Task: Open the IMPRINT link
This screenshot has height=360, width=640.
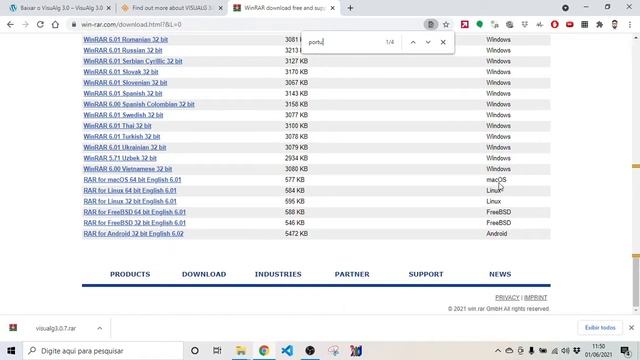Action: (x=536, y=298)
